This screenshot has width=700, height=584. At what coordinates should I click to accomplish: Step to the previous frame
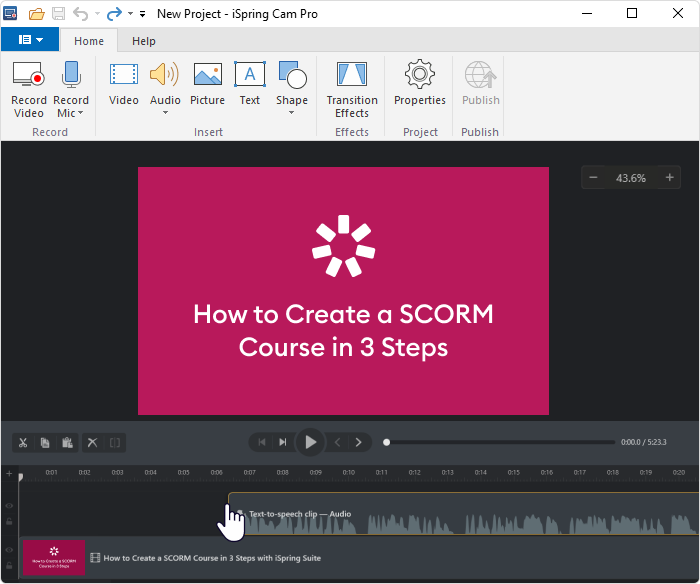[x=338, y=442]
